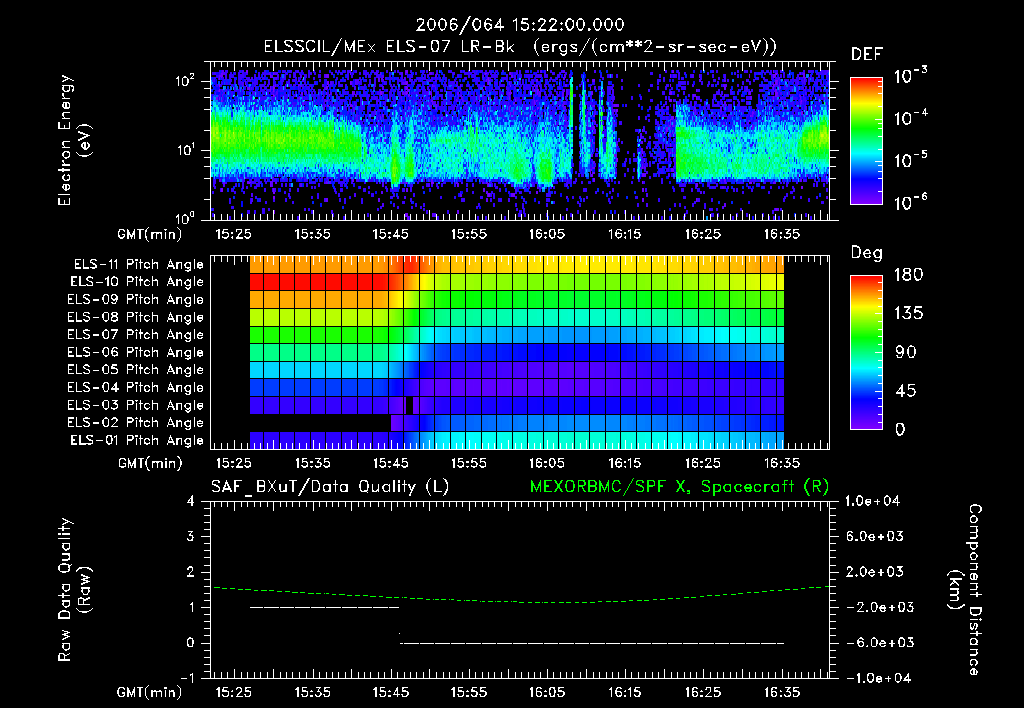
Task: Select the ELS-06 Pitch Angle row label
Action: [x=135, y=352]
